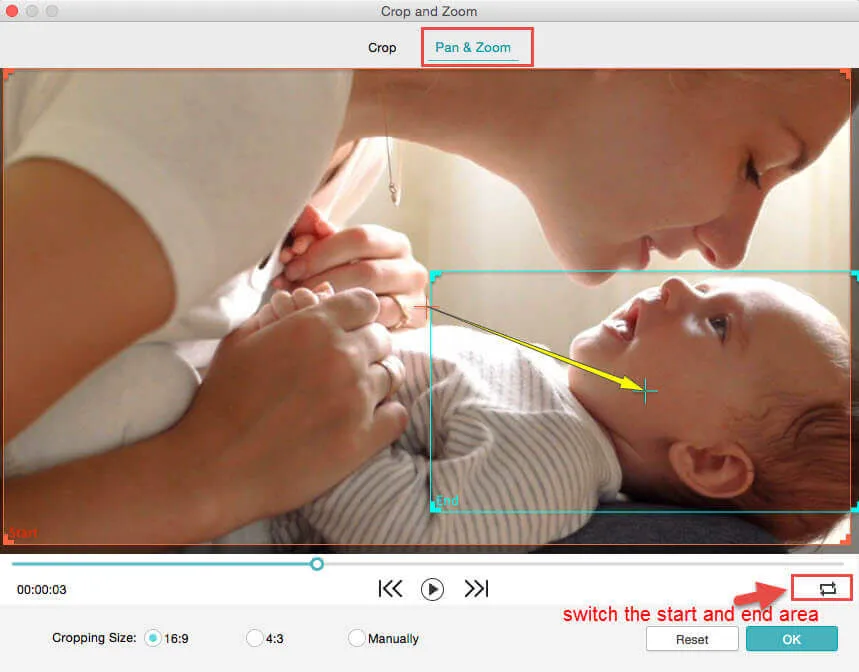Viewport: 859px width, 672px height.
Task: Click top-left corner handle of End frame
Action: 435,275
